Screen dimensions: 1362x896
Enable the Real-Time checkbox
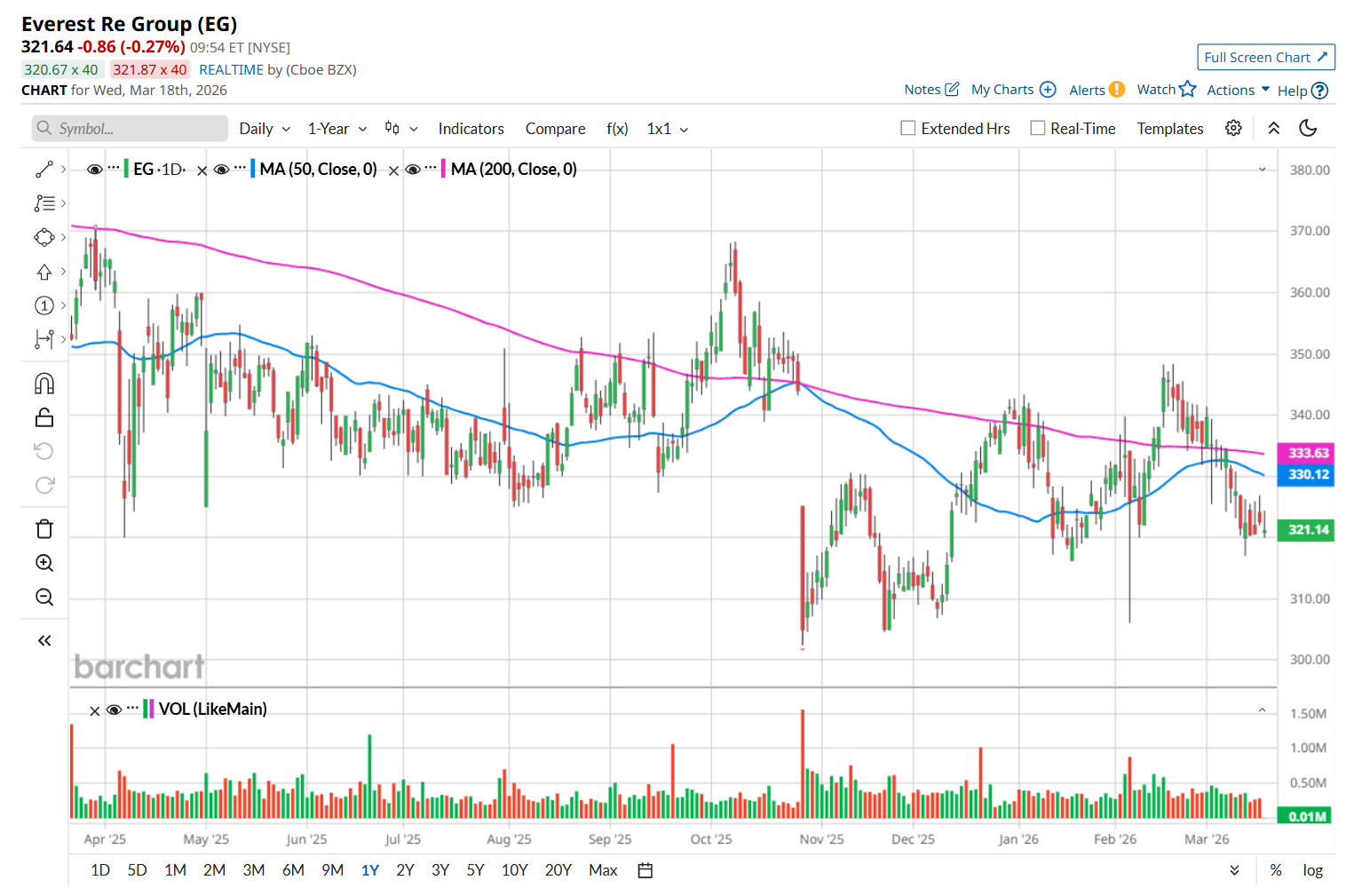[x=1037, y=128]
